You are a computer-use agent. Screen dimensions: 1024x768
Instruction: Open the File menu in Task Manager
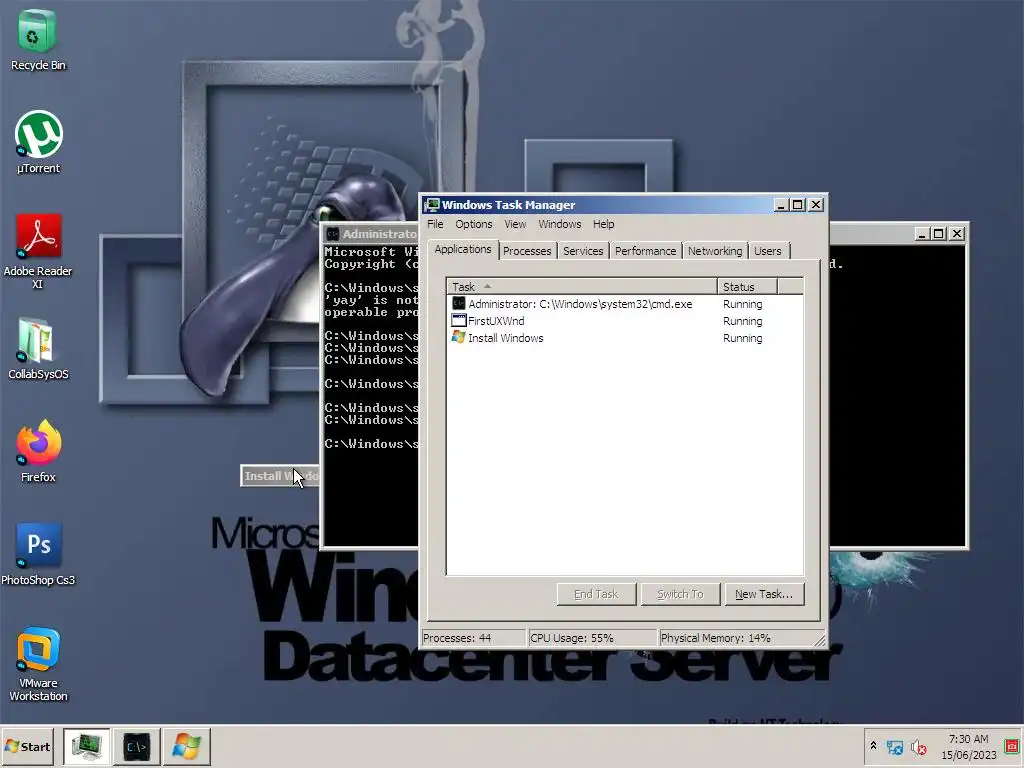coord(435,224)
